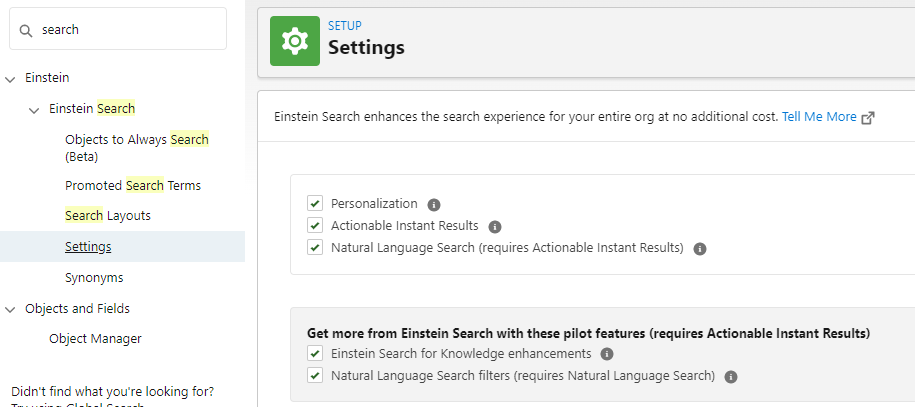Show info for Einstein Search for Knowledge enhancements
The image size is (915, 407).
pyautogui.click(x=607, y=354)
